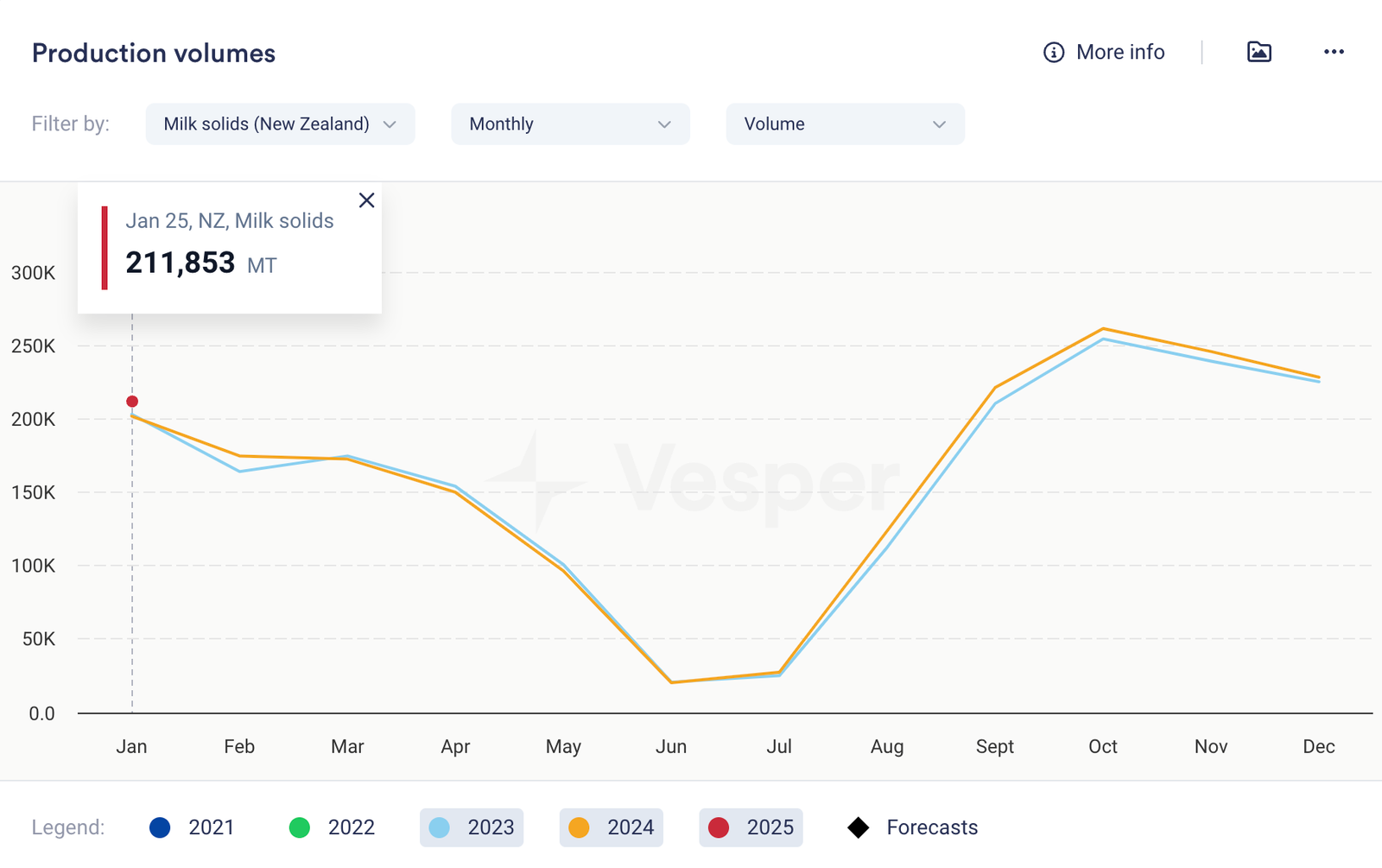Click the green 2022 legend color dot
The width and height of the screenshot is (1382, 868).
[x=300, y=827]
